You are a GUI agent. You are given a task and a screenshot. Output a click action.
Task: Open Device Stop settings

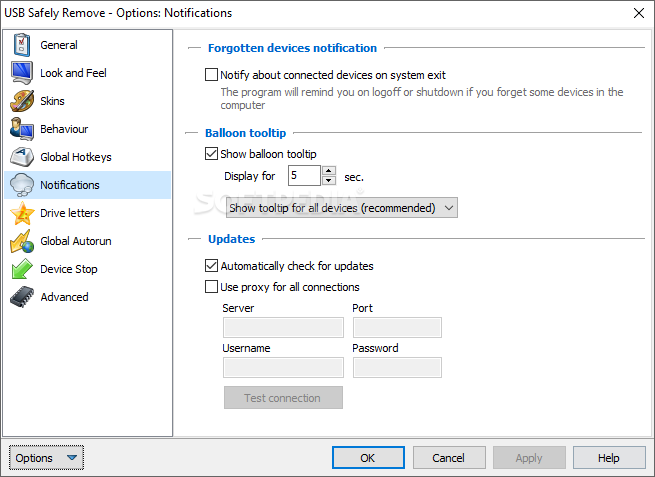click(x=88, y=269)
